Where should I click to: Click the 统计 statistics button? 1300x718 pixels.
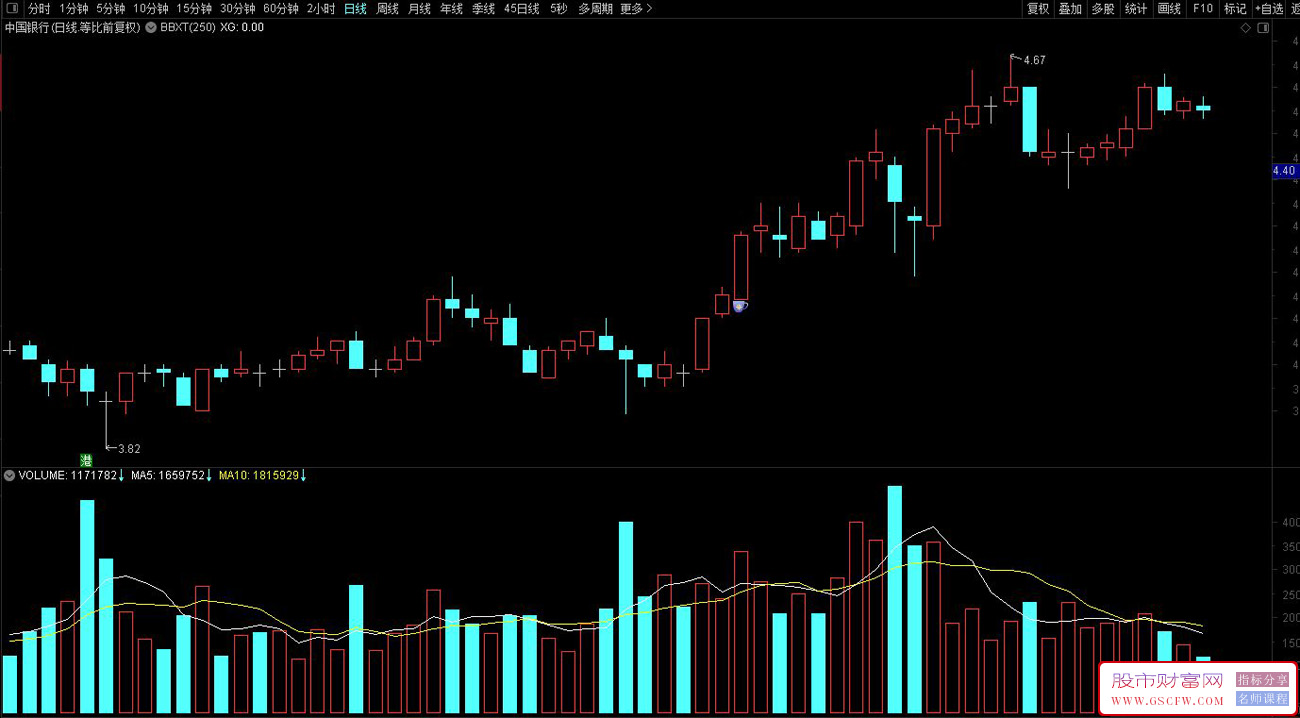[1135, 9]
